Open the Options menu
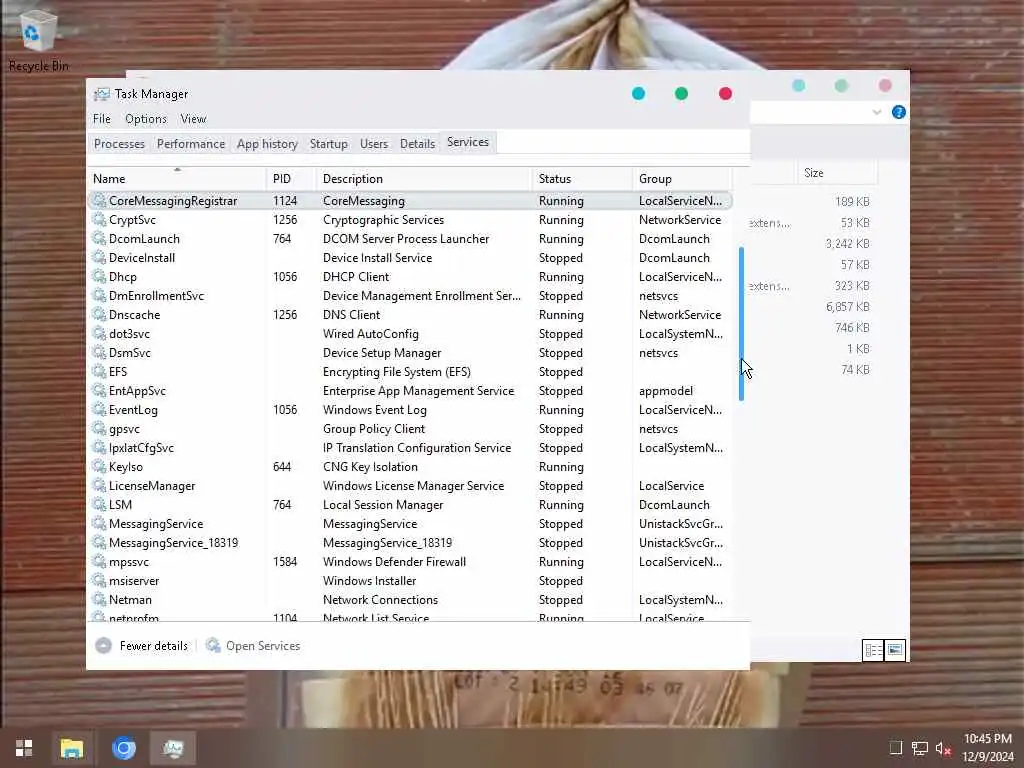 click(146, 119)
